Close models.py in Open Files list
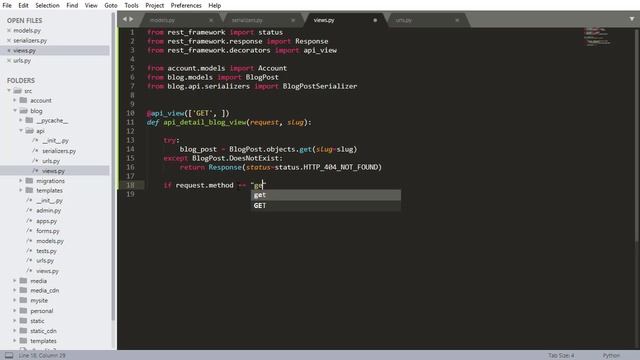 click(9, 31)
